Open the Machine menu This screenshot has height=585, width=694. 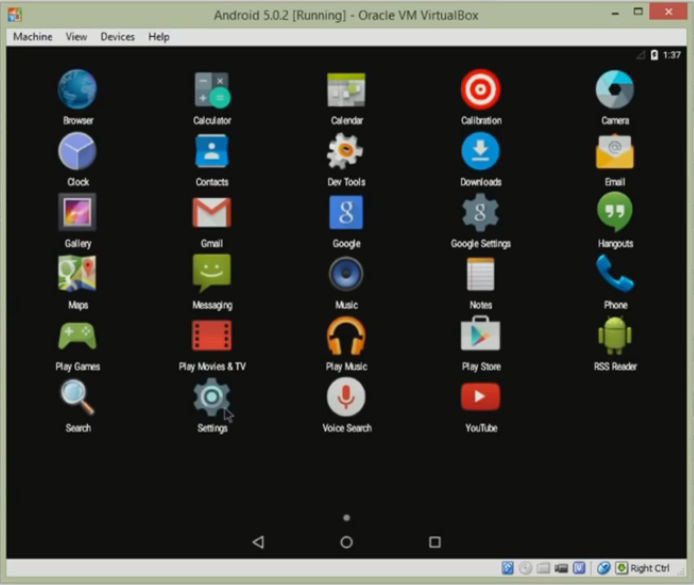coord(33,37)
